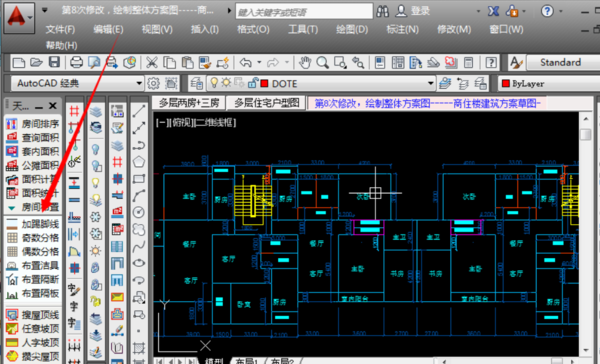Collapse the 房间布置 section triangle
Screen dimensions: 600x364
pyautogui.click(x=11, y=208)
